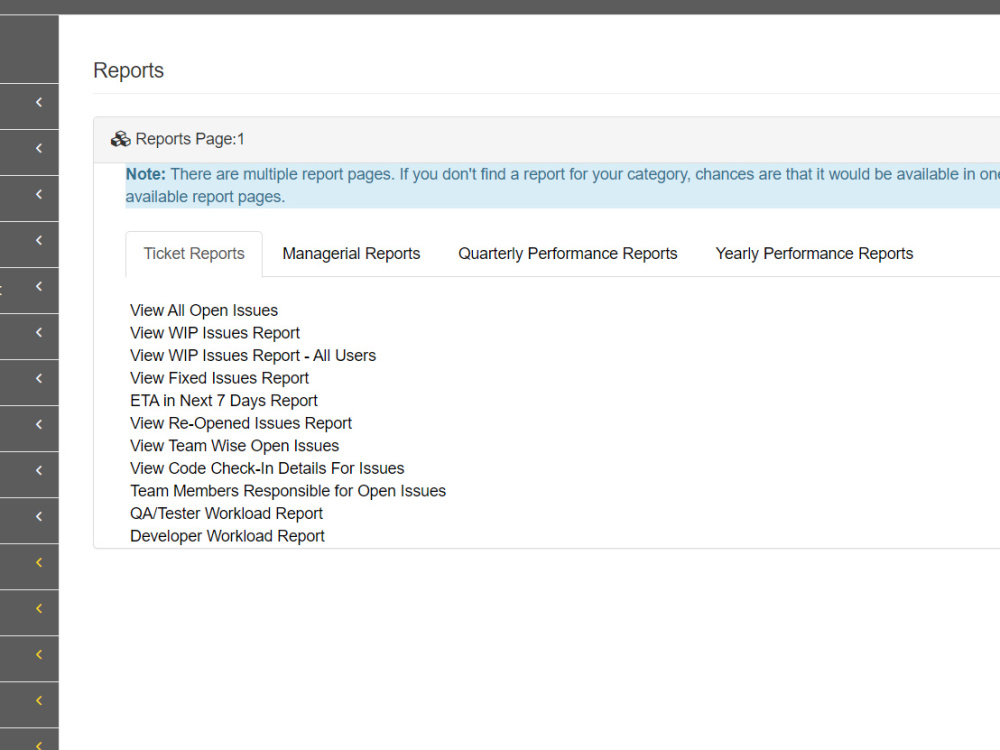Open the View All Open Issues report
Viewport: 1000px width, 750px height.
click(x=204, y=311)
